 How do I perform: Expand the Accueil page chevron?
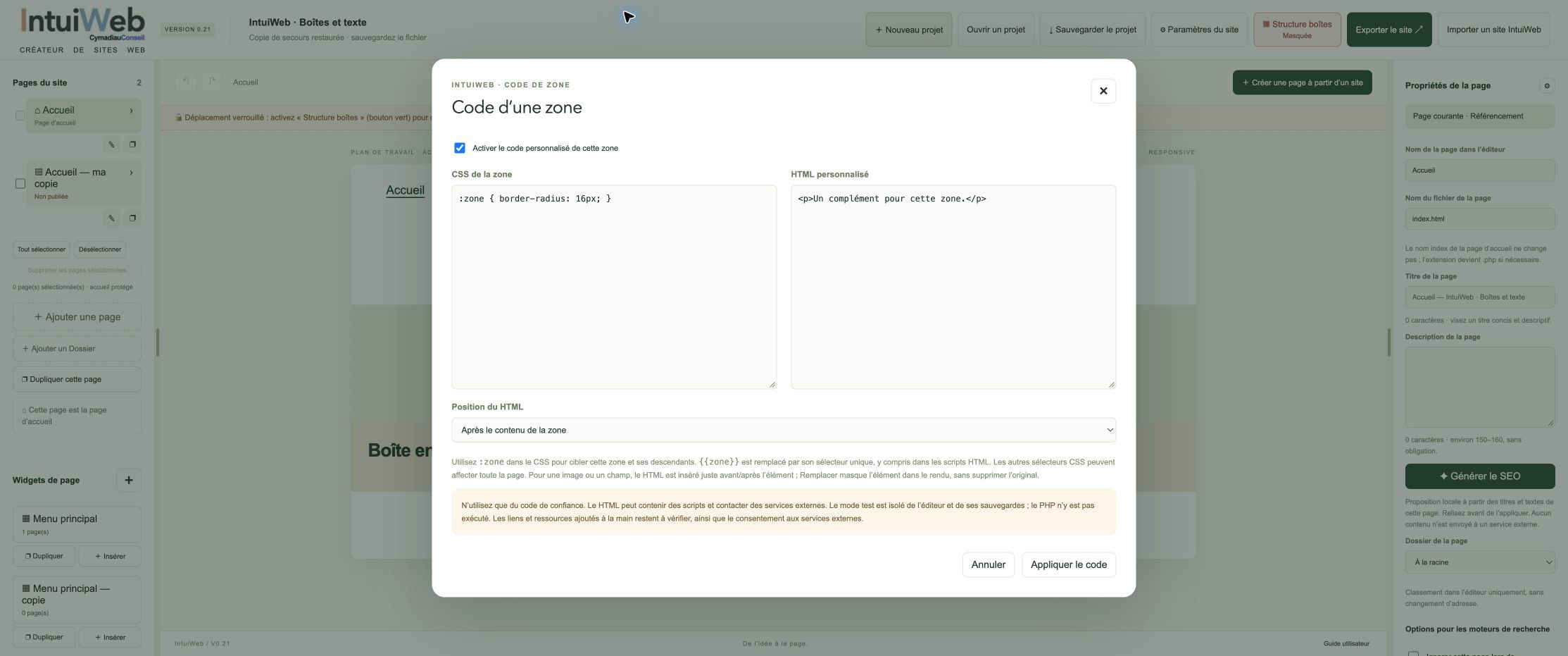click(131, 111)
